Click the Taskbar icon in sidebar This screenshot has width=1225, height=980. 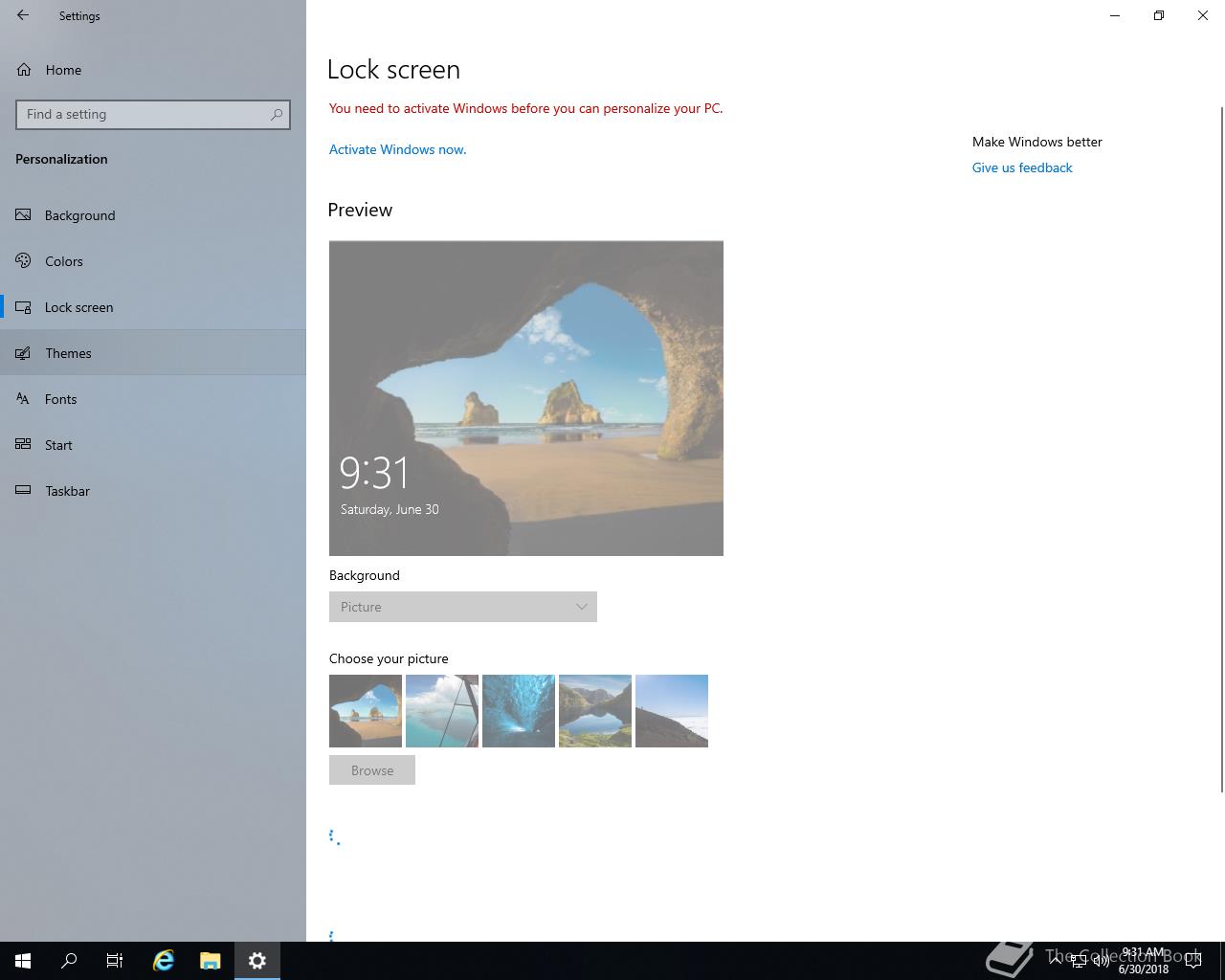(23, 491)
